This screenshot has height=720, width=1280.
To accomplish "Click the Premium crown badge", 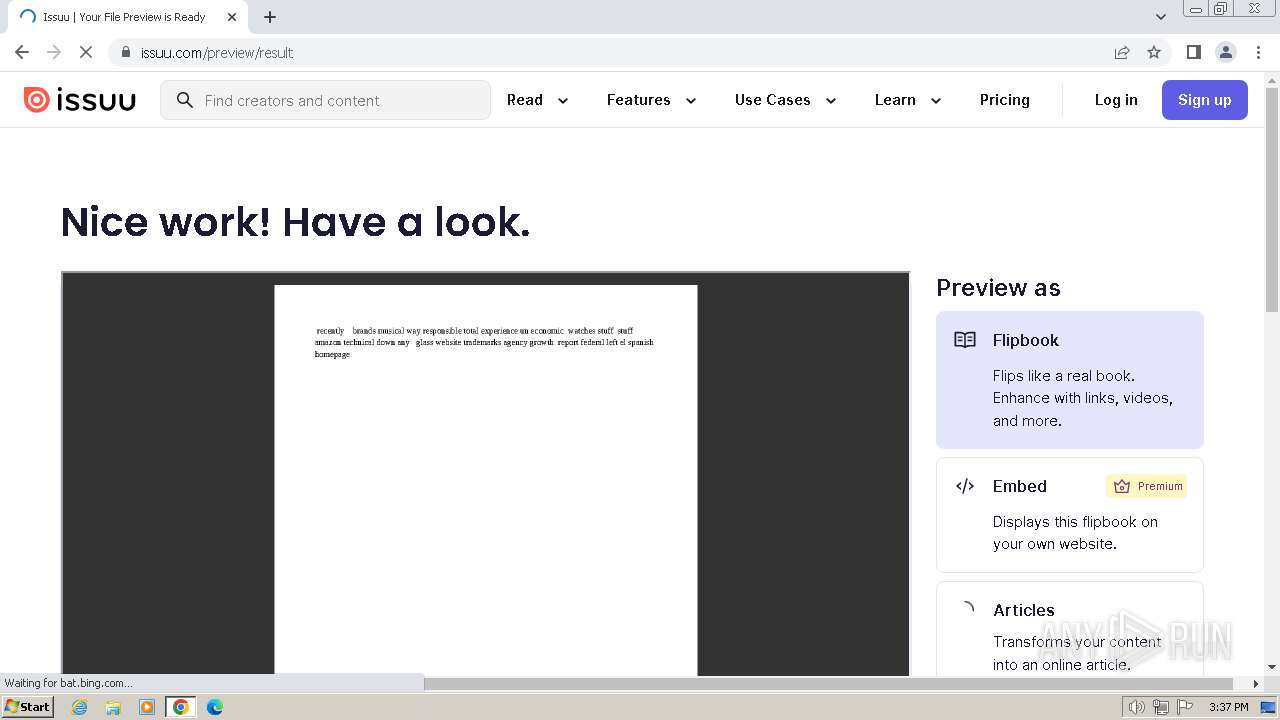I will (1147, 486).
